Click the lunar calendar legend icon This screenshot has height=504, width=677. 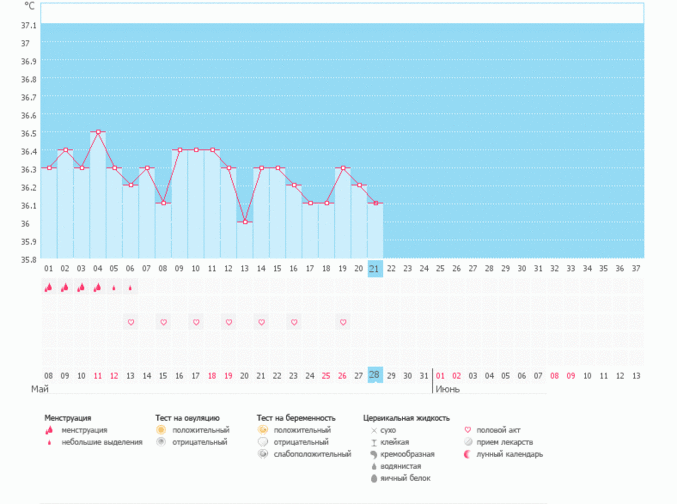[468, 454]
